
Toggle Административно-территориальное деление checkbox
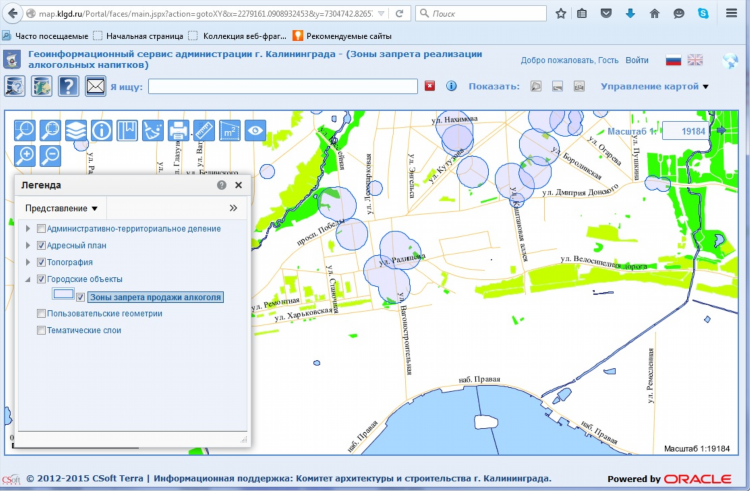click(41, 229)
